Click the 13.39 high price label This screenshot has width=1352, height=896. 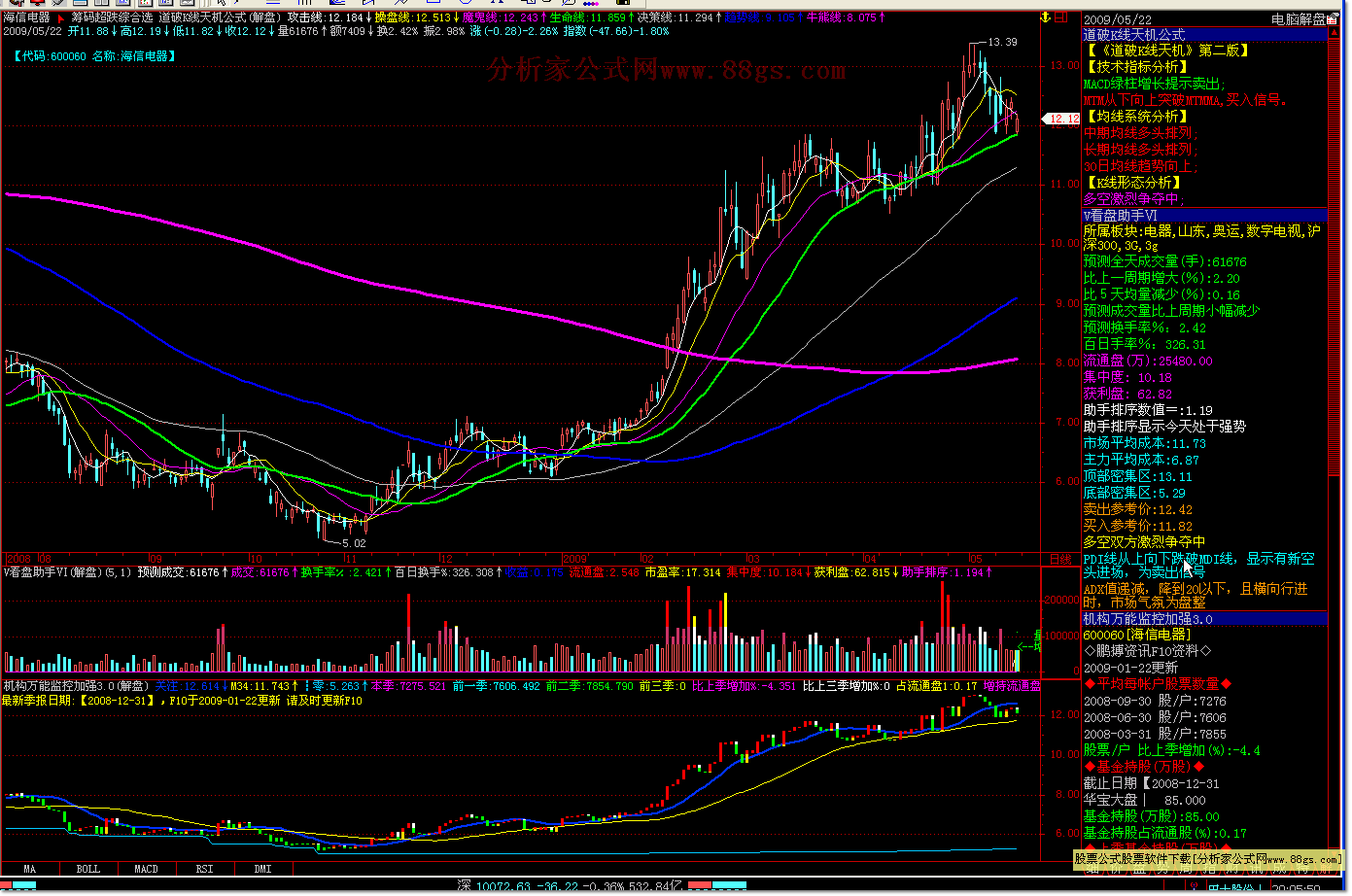coord(1002,43)
